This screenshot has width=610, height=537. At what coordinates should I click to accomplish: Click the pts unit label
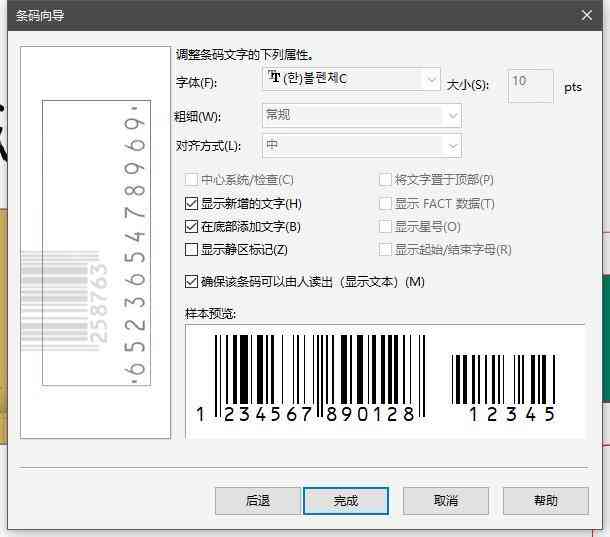tap(573, 88)
